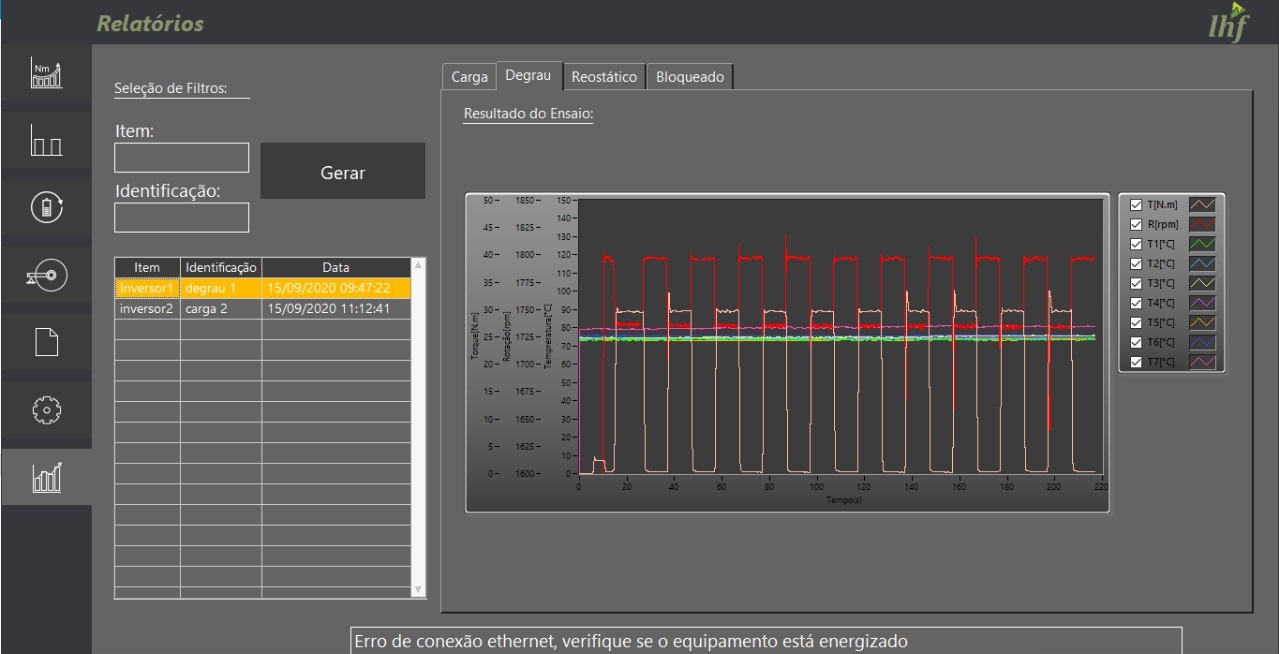Click the table scrollbar down arrow
Viewport: 1279px width, 654px height.
tap(419, 590)
